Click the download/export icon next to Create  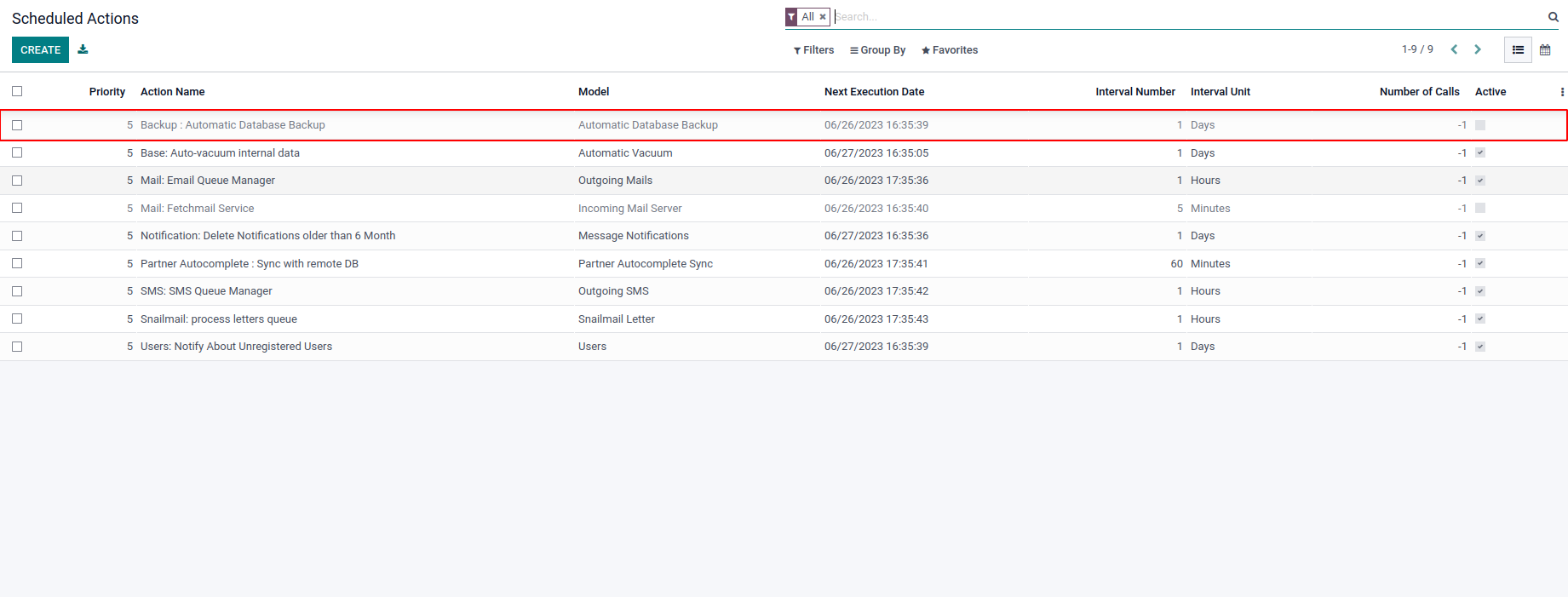83,49
